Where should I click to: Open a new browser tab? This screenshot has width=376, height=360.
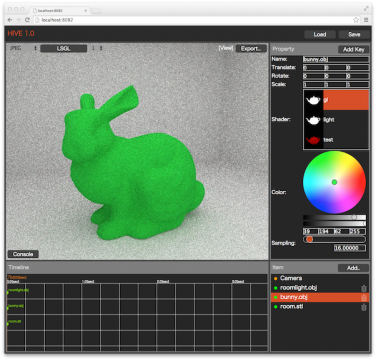pyautogui.click(x=96, y=11)
